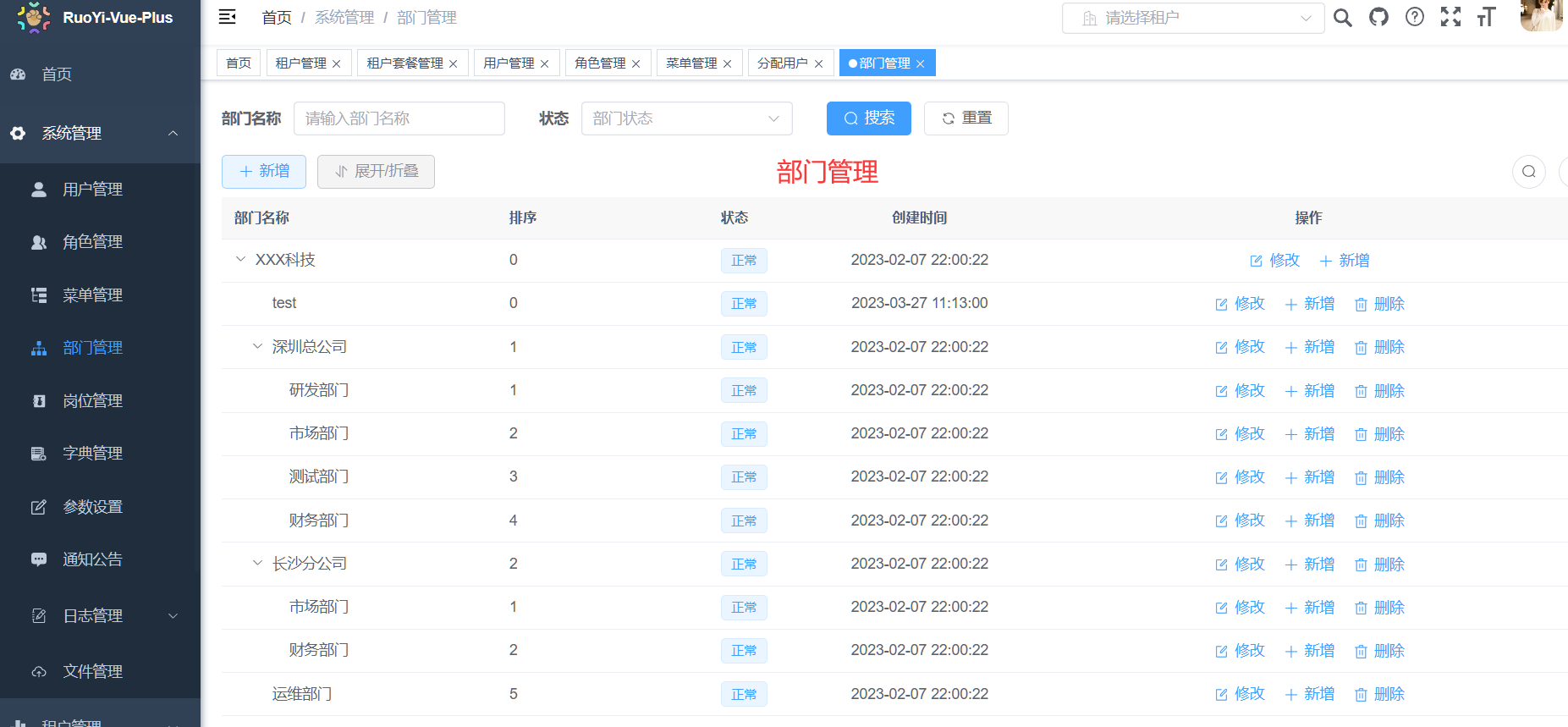Click 删除 for the test department
Screen dimensions: 1568x727
point(1379,304)
